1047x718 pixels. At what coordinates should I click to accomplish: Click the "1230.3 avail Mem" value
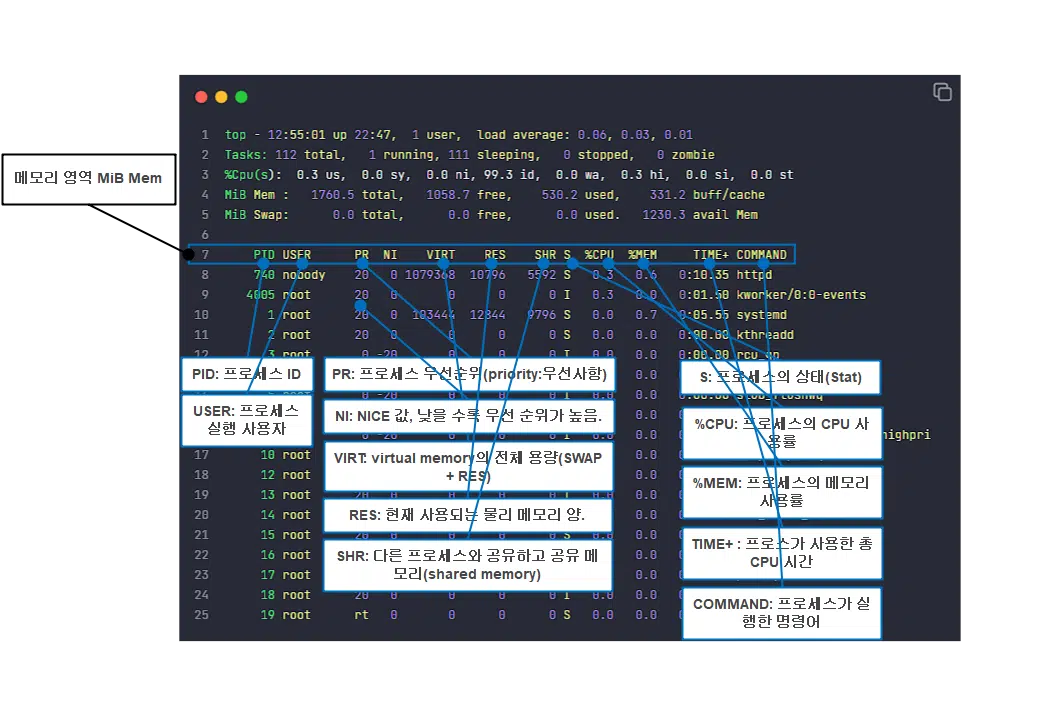[700, 215]
